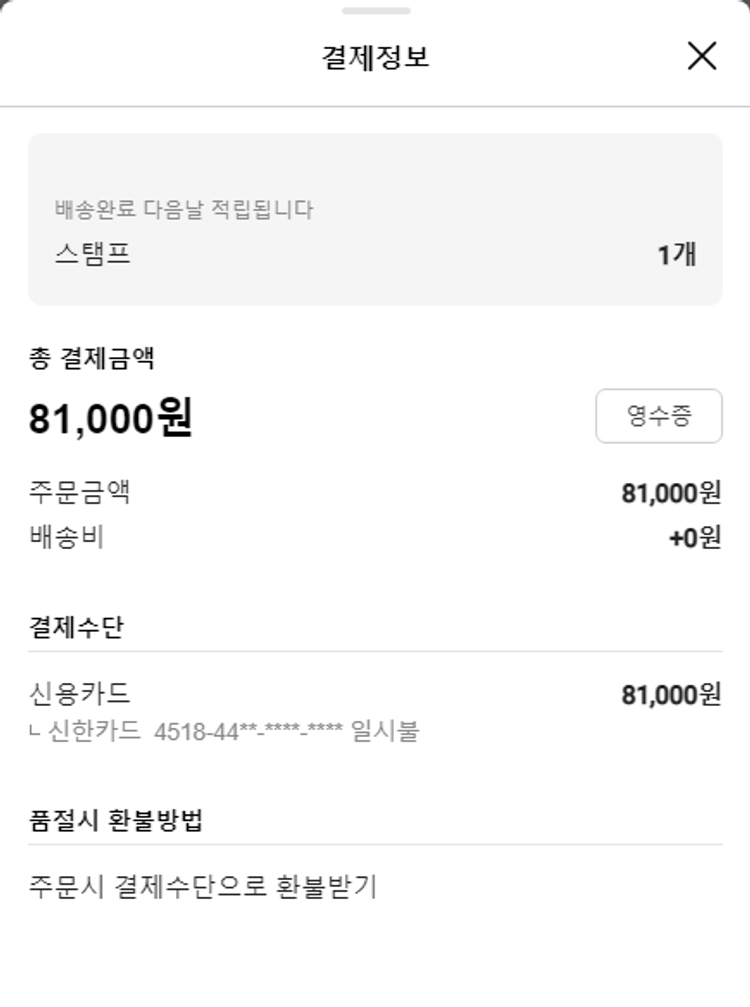The height and width of the screenshot is (1007, 750).
Task: Click the 81,000원 value beside 주문금액
Action: (x=670, y=493)
